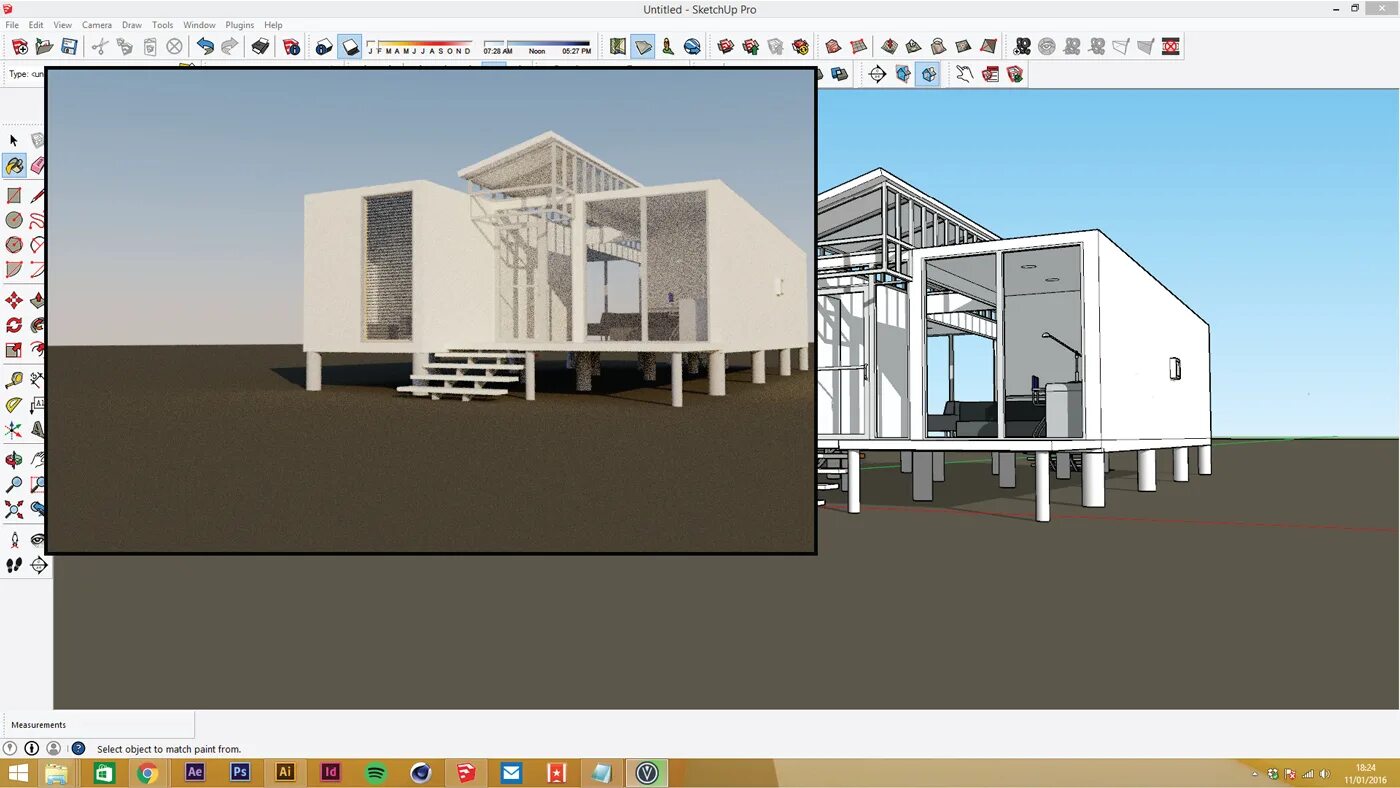This screenshot has height=788, width=1400.
Task: Select the Protractor tool
Action: [x=14, y=405]
